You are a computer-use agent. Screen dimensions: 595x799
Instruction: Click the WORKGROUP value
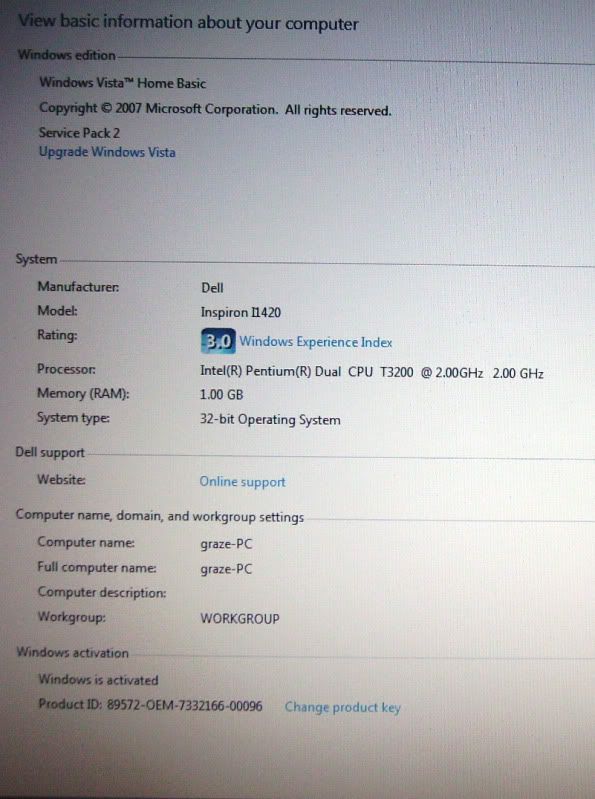point(240,618)
